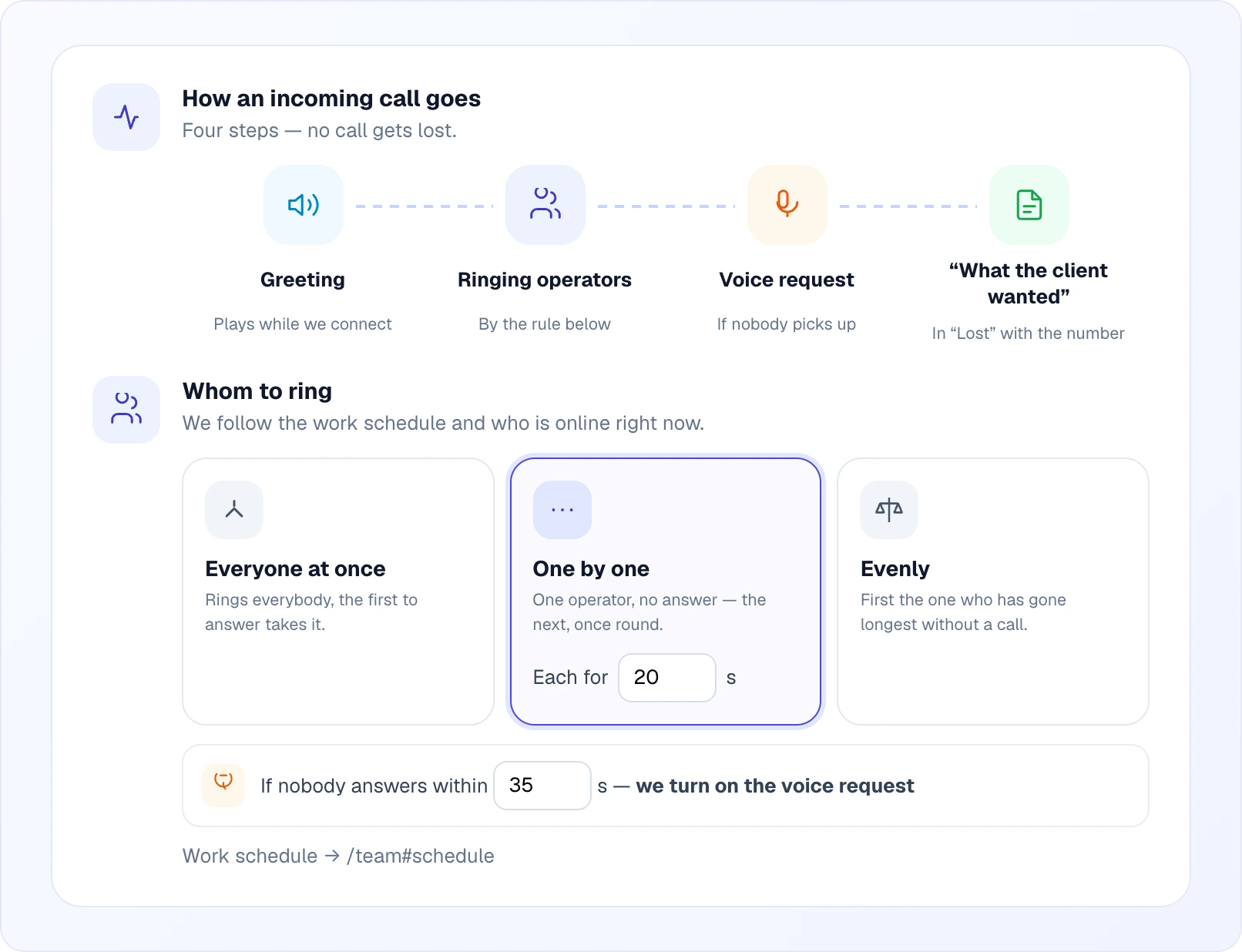Click the Each for seconds field
This screenshot has width=1242, height=952.
point(667,678)
